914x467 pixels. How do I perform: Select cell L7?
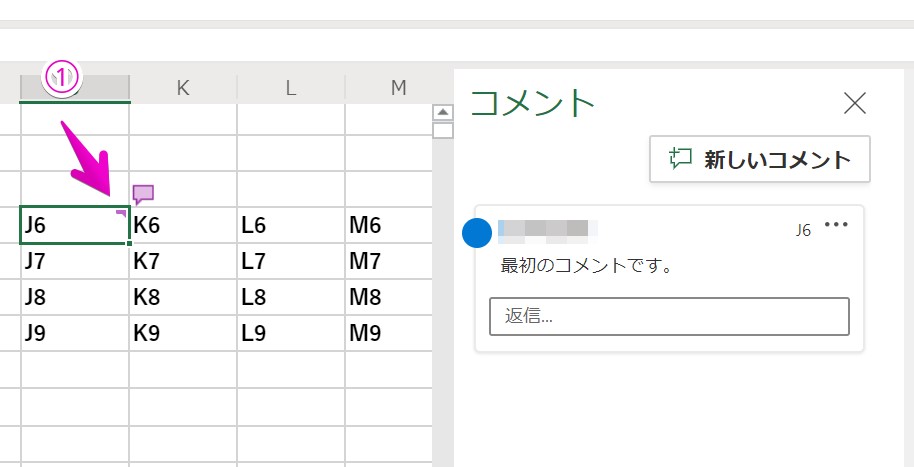(x=291, y=262)
